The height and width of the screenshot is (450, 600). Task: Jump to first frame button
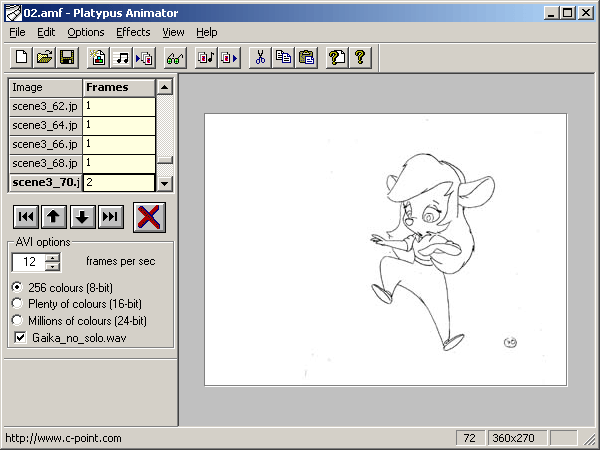pos(26,217)
